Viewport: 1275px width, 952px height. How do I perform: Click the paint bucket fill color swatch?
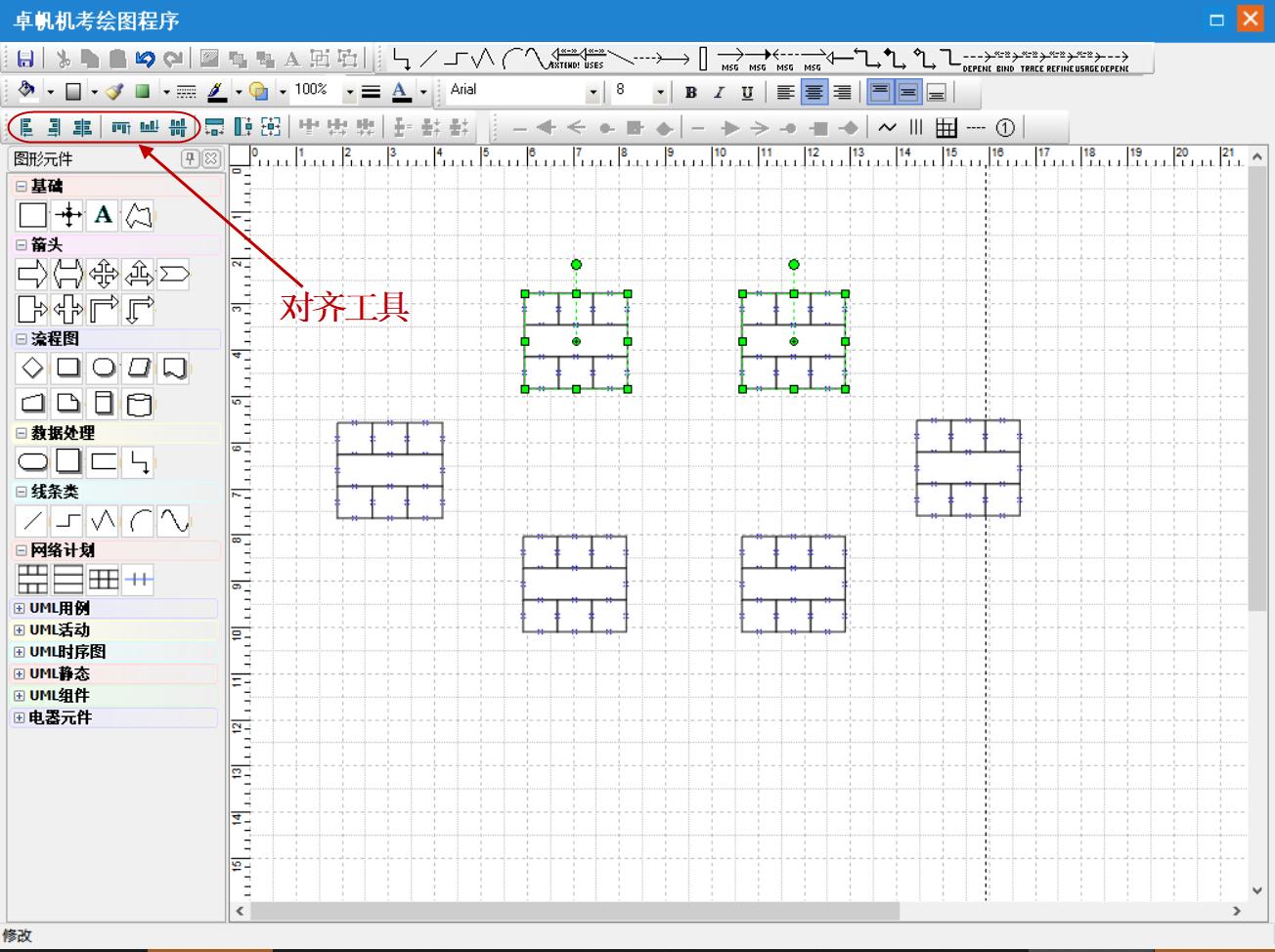pos(27,92)
